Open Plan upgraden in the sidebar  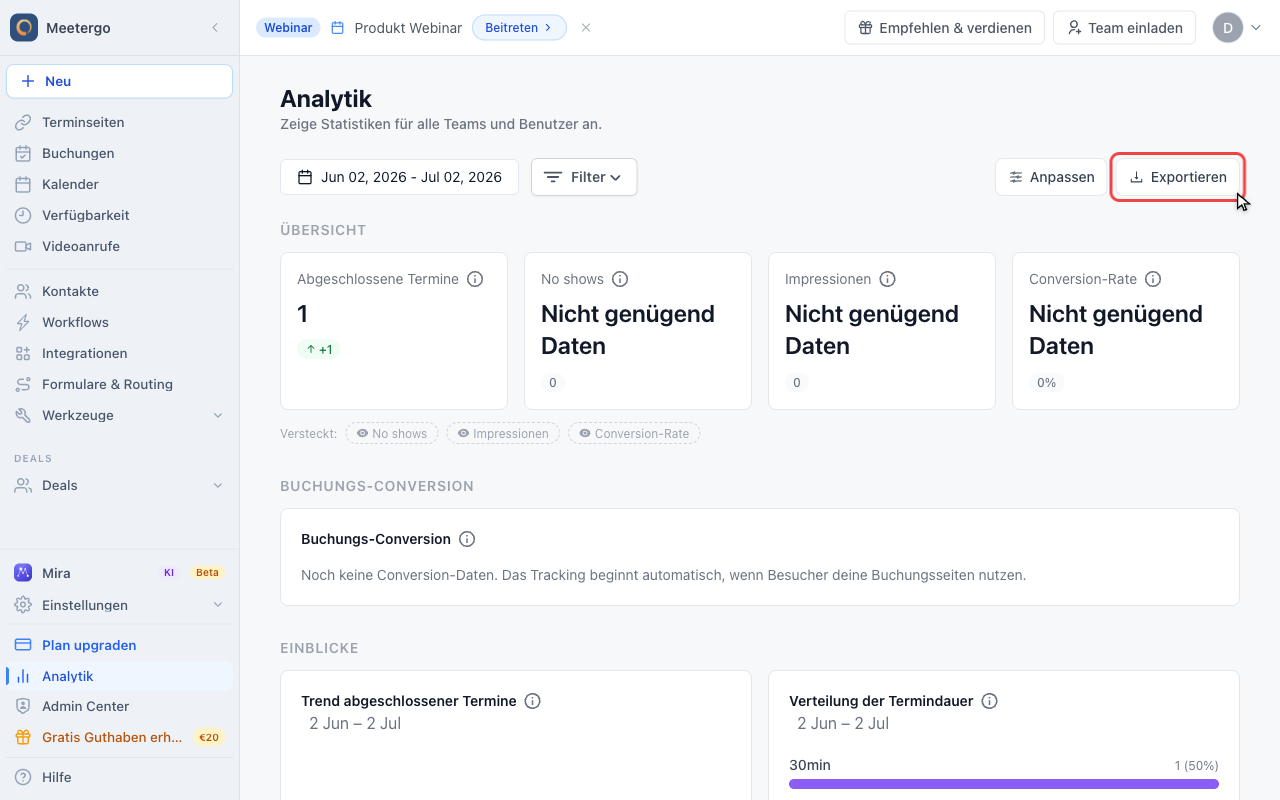[119, 645]
